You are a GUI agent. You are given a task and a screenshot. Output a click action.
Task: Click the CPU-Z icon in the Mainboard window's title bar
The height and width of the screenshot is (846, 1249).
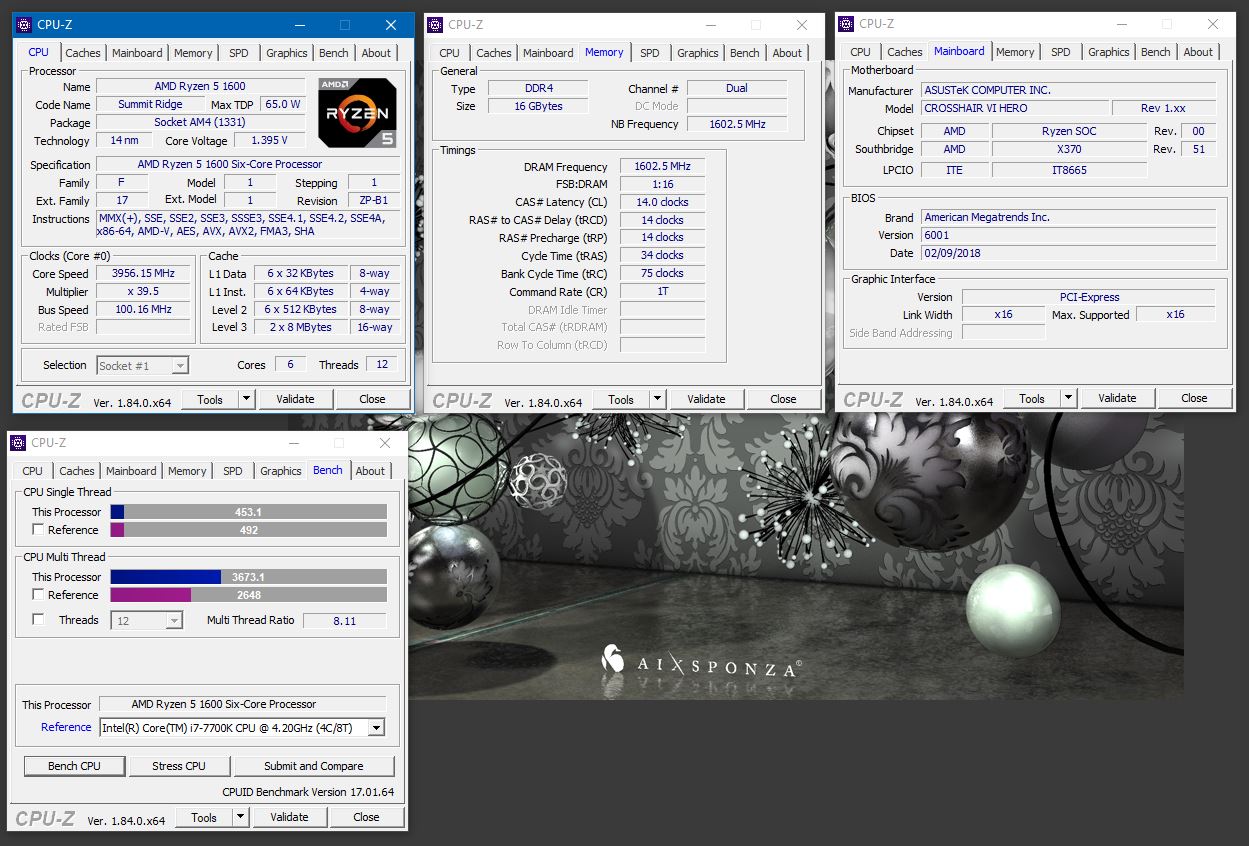coord(848,24)
